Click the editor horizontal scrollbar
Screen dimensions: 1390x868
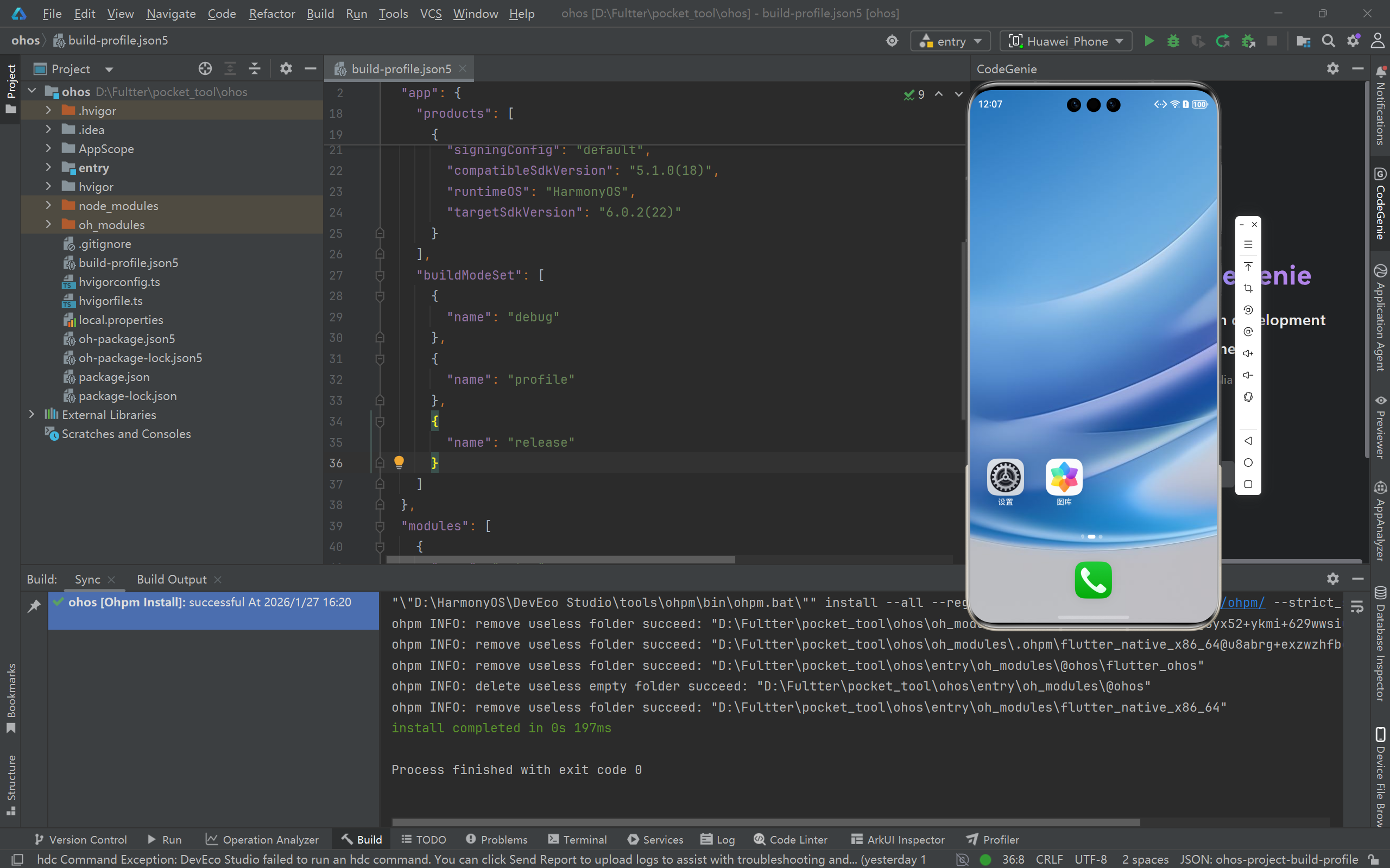click(560, 559)
